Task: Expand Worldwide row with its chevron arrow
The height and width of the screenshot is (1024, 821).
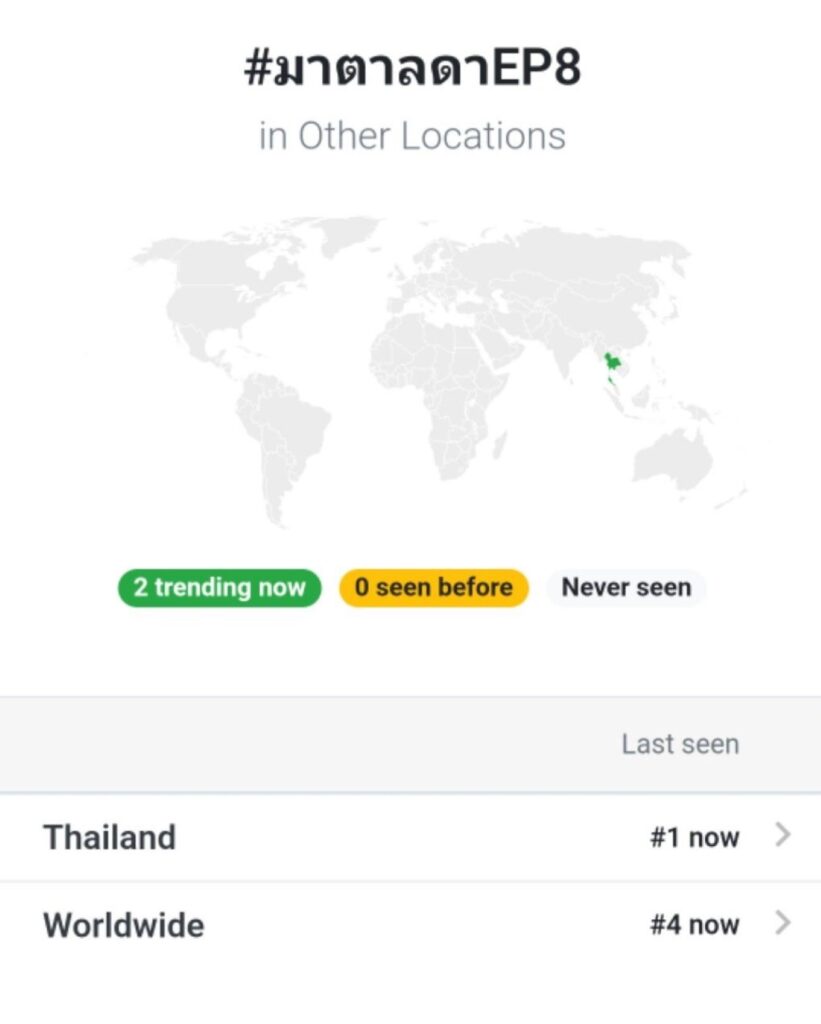Action: click(x=783, y=924)
